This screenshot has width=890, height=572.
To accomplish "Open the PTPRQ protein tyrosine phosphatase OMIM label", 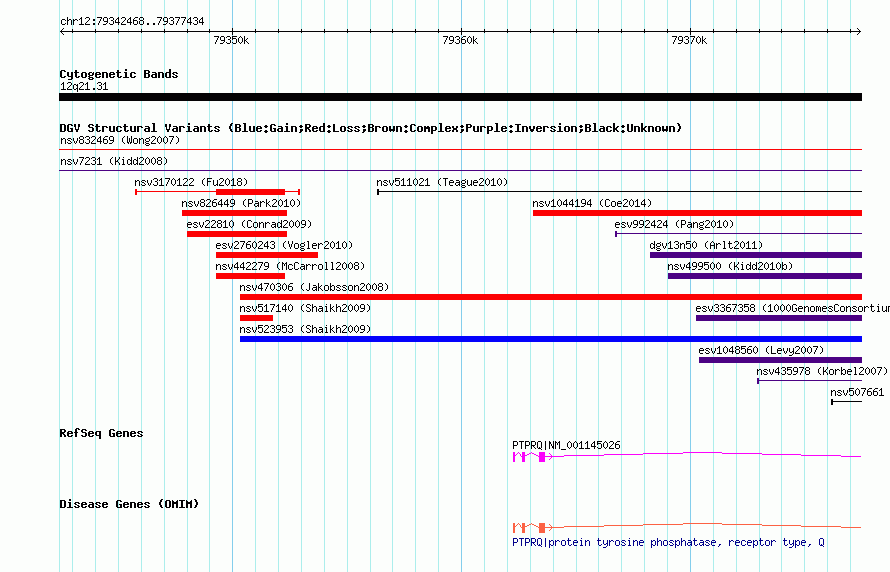I will point(668,542).
